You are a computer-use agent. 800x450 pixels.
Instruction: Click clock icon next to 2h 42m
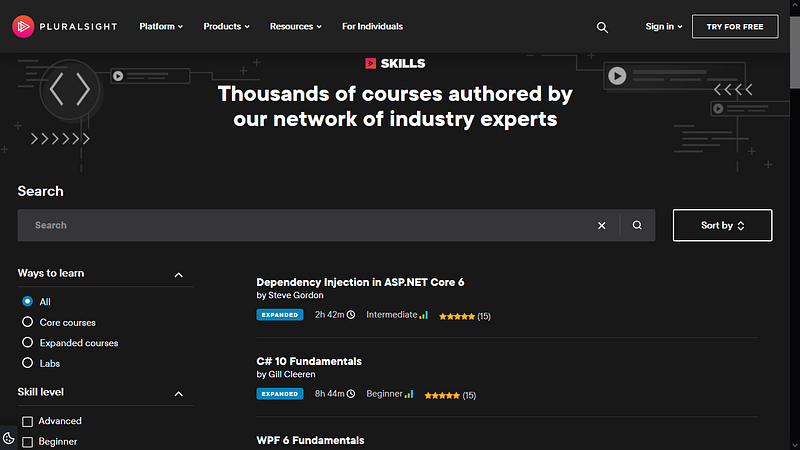351,315
